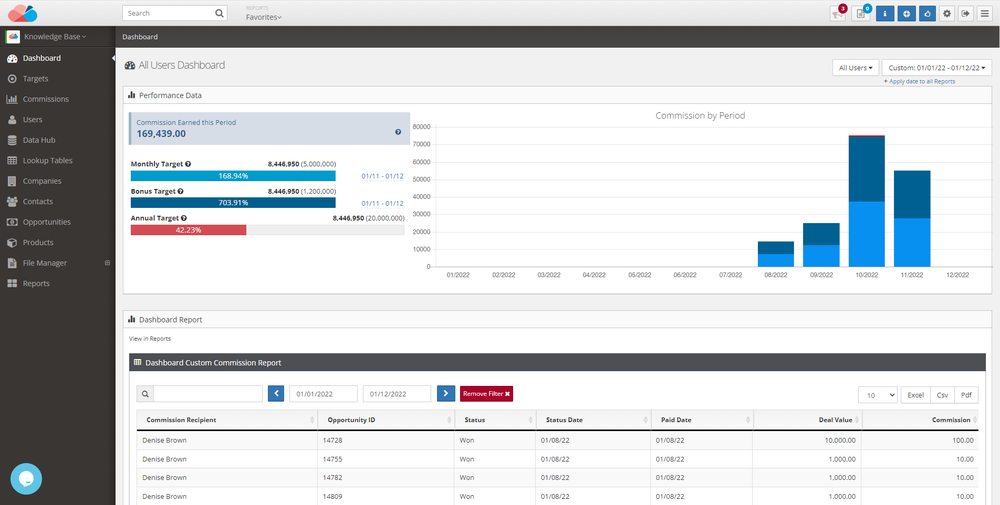1000x505 pixels.
Task: Export report as Pdf
Action: [x=966, y=395]
